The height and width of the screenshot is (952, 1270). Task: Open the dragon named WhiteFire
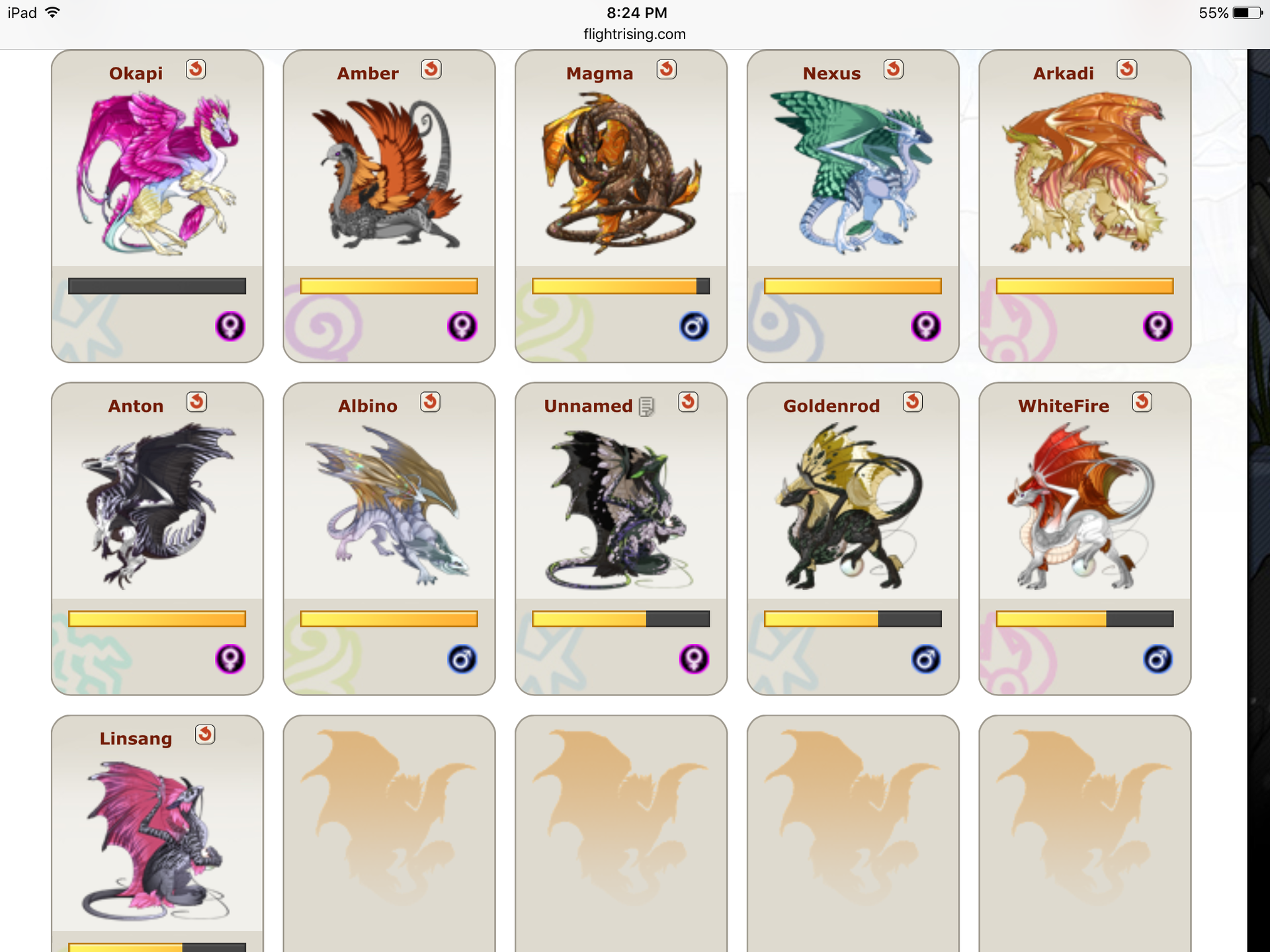tap(1064, 406)
